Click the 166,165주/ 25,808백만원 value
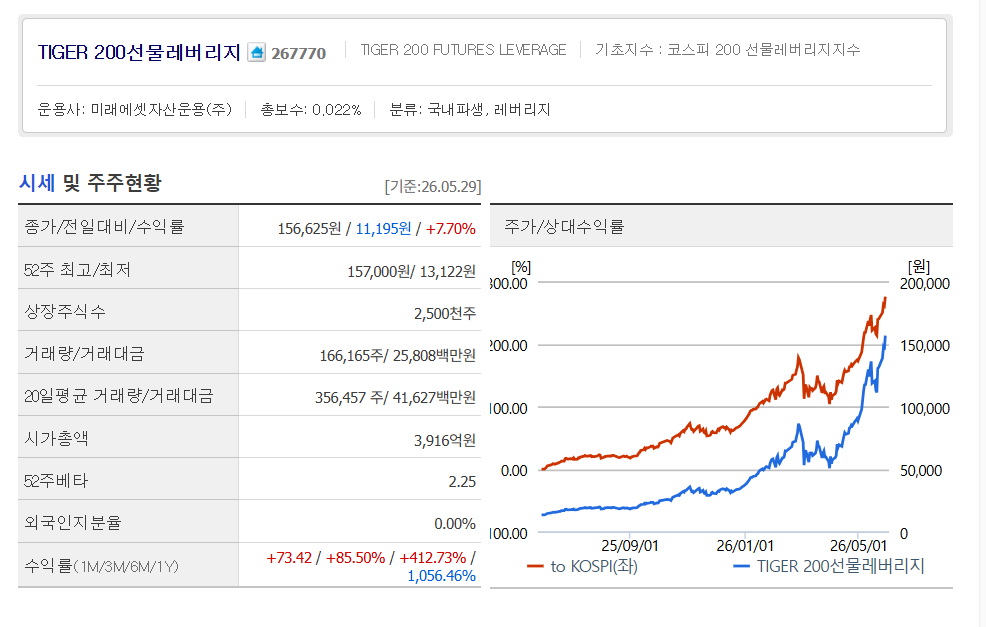 click(397, 355)
